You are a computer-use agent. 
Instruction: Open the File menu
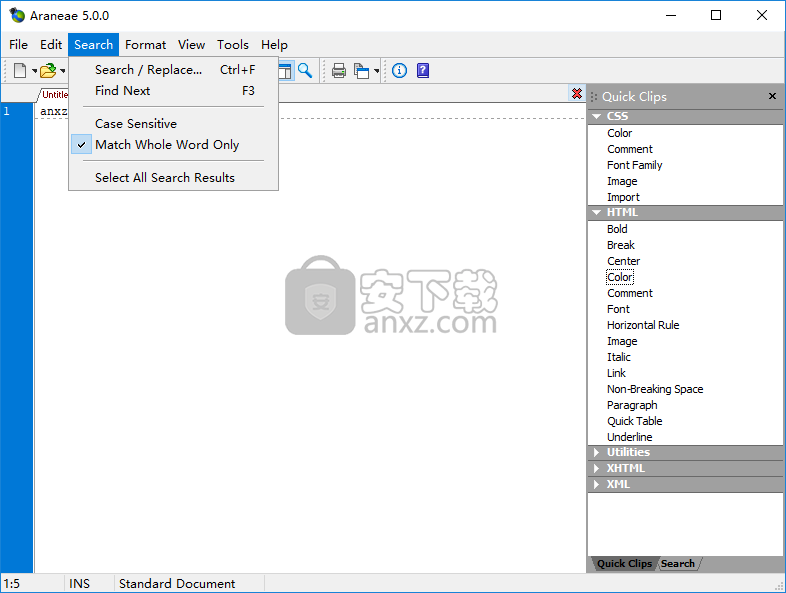click(19, 45)
